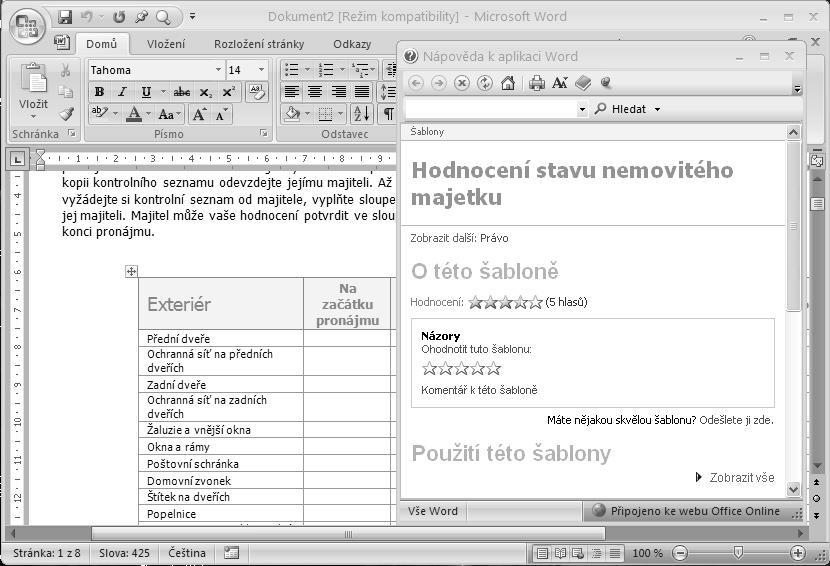Cut selection with scissors icon
The height and width of the screenshot is (566, 830).
pos(66,70)
